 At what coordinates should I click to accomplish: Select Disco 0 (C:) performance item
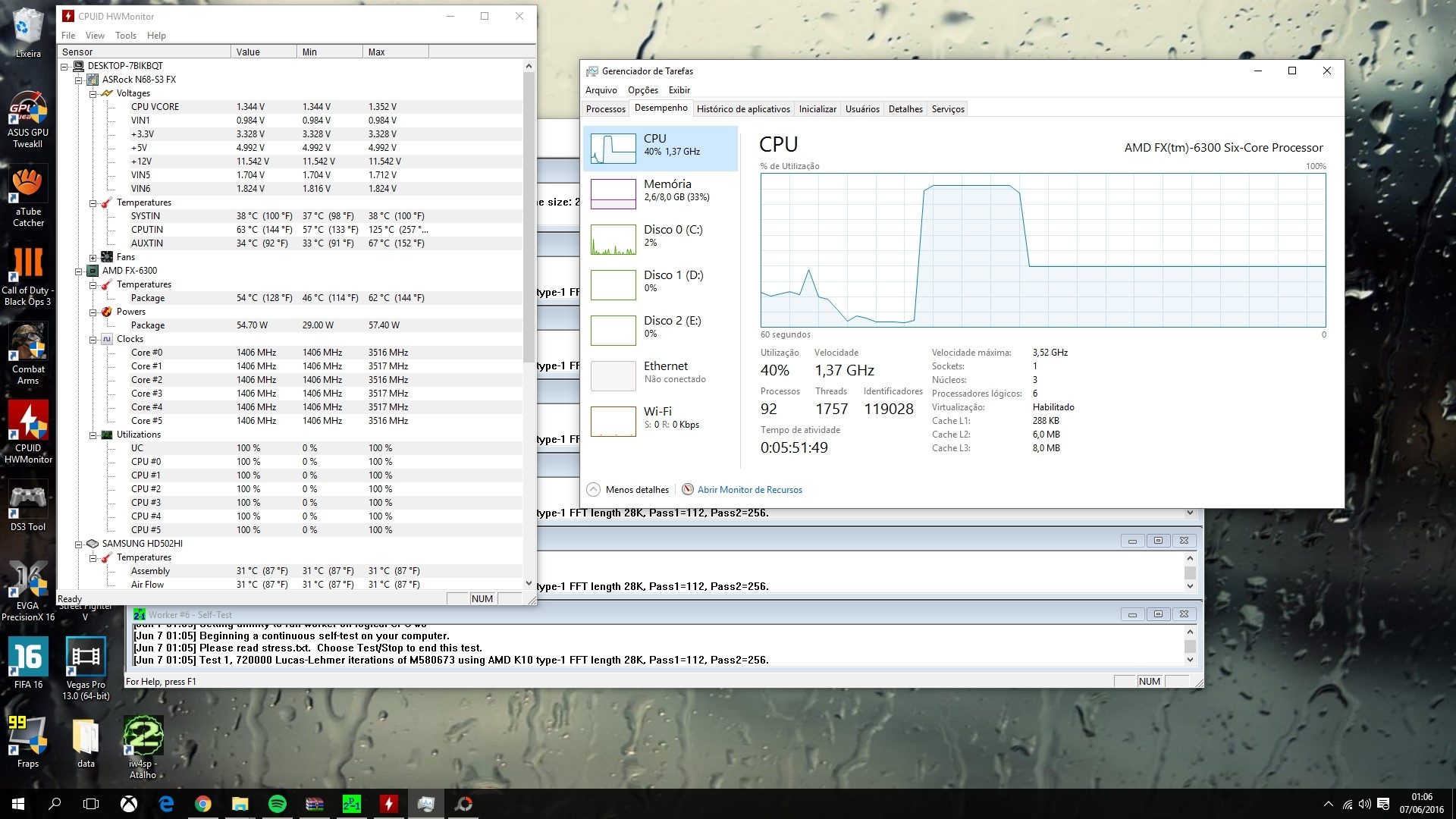[661, 239]
